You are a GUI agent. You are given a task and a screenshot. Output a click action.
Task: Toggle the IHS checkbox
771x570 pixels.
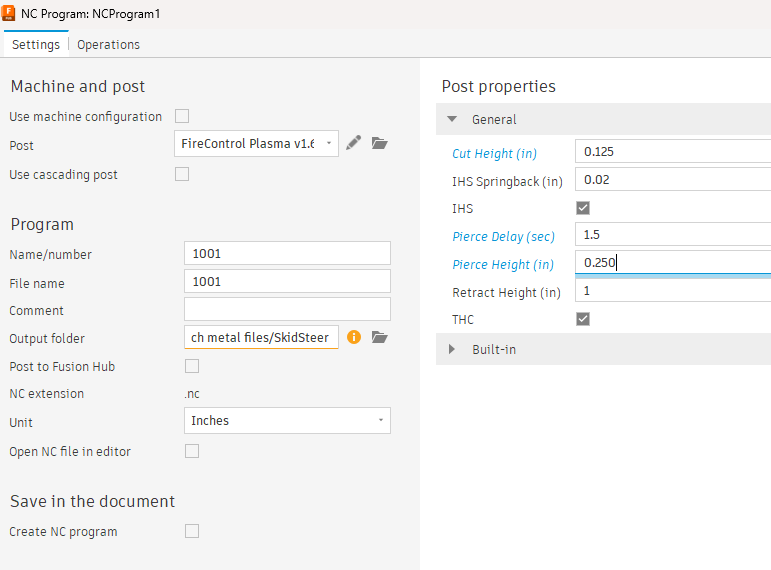click(583, 208)
